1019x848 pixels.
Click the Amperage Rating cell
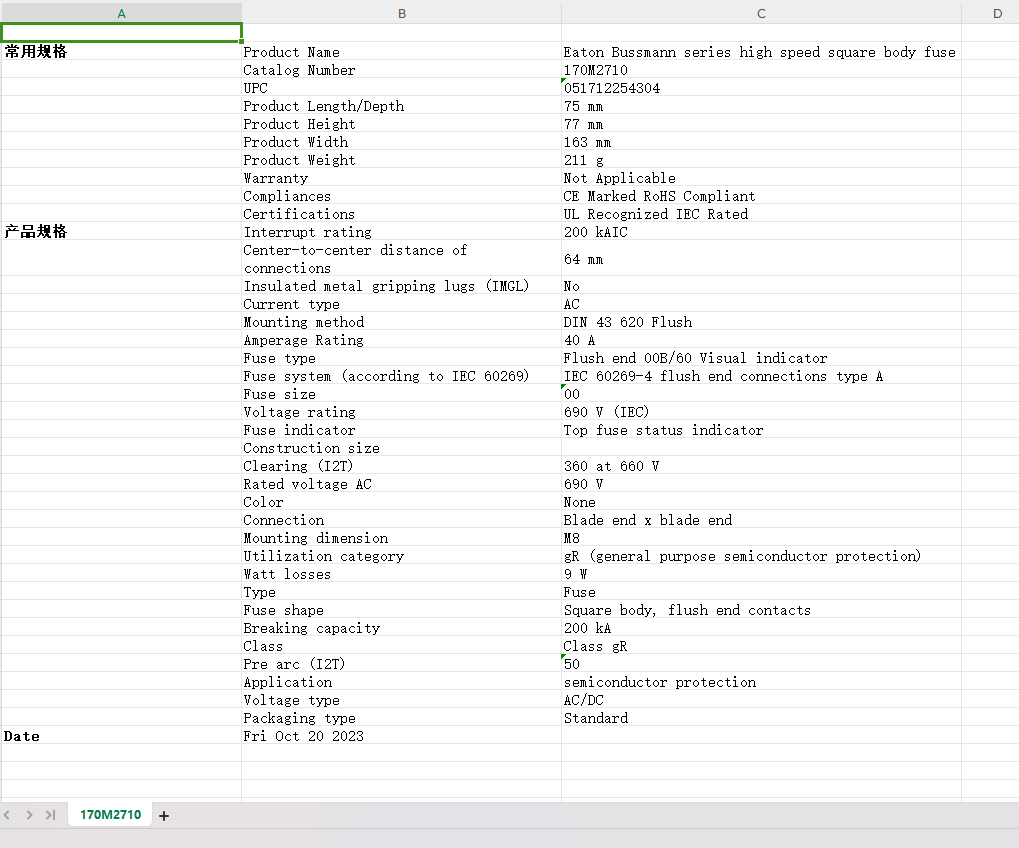click(402, 339)
